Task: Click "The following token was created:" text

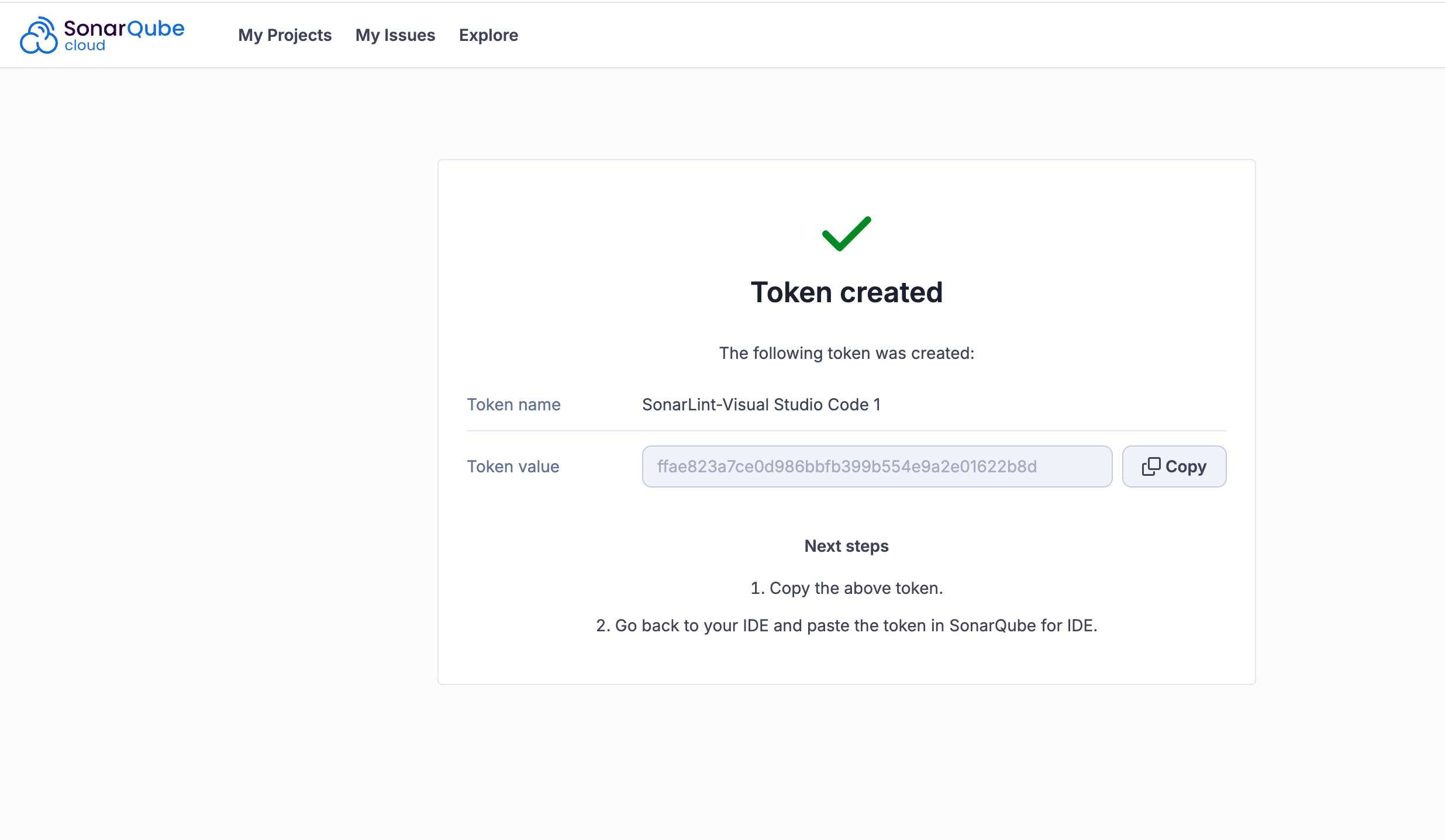Action: click(846, 353)
